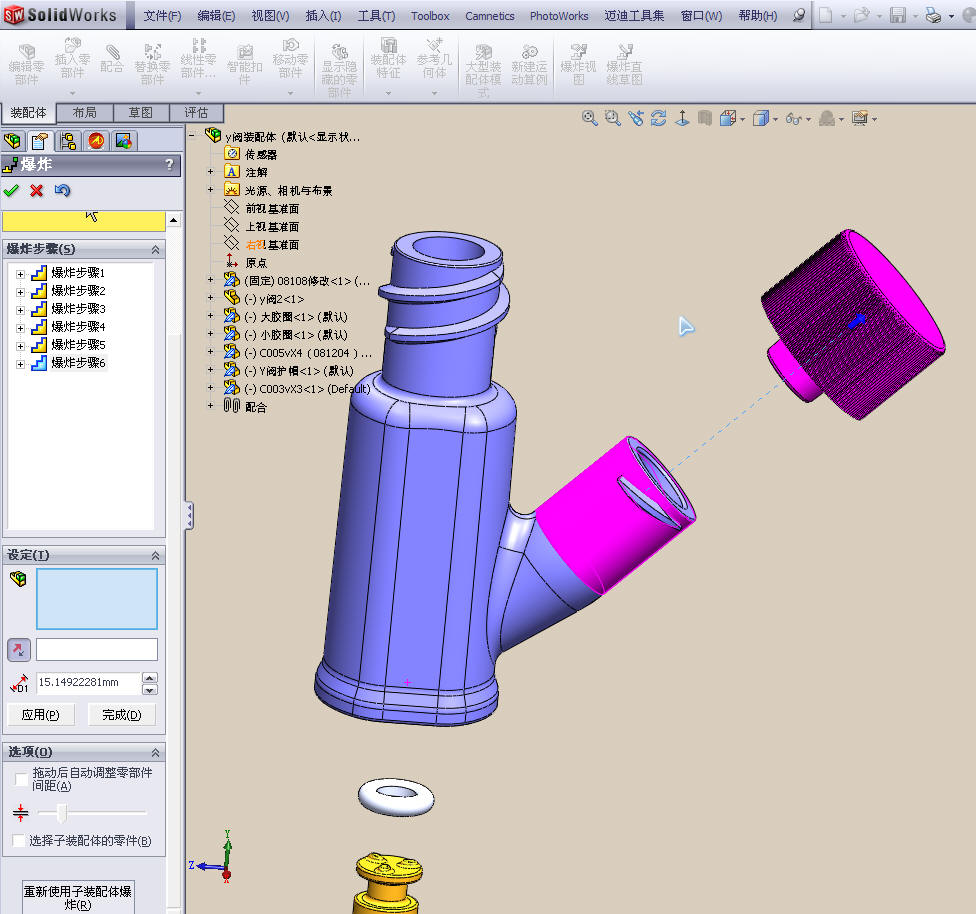Click the Section View icon

click(705, 118)
